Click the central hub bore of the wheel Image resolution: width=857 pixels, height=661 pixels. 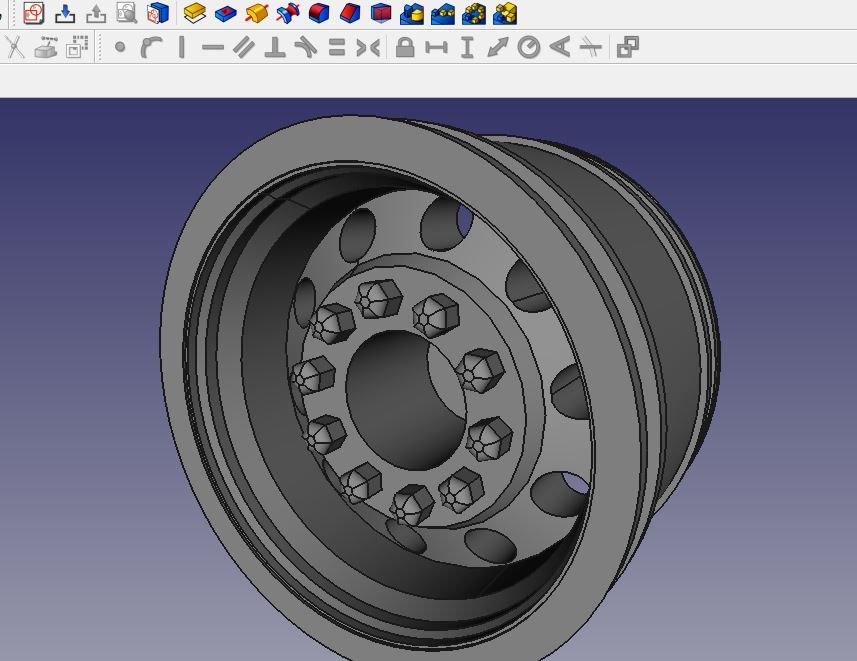pos(406,400)
